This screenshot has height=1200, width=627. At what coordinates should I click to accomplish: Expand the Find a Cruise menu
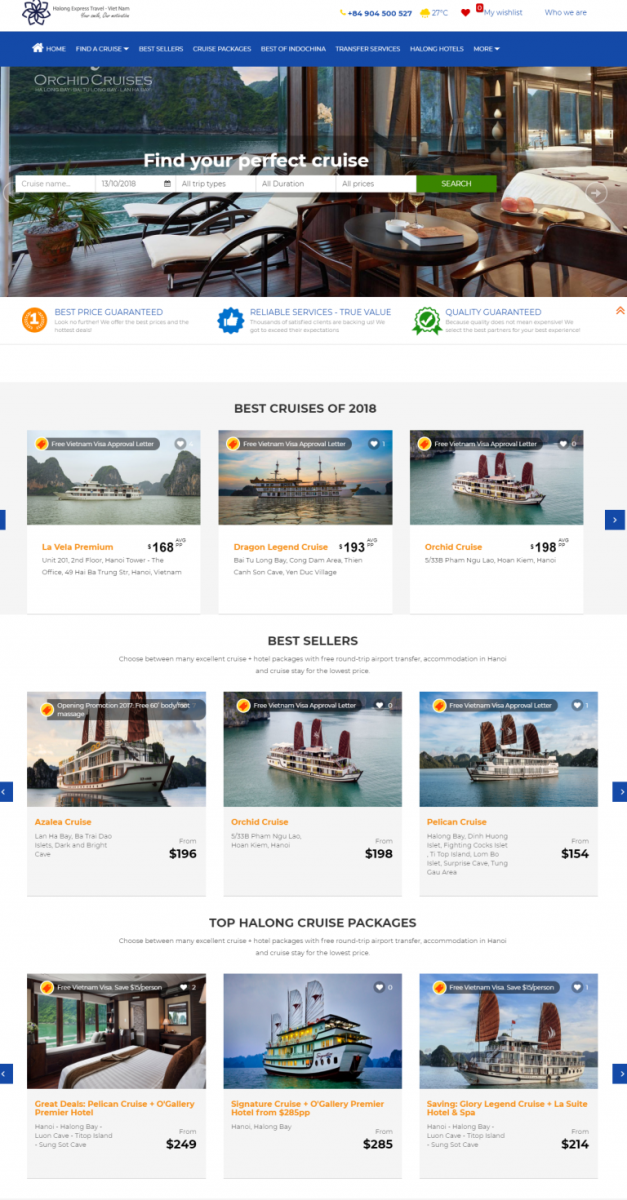tap(102, 48)
